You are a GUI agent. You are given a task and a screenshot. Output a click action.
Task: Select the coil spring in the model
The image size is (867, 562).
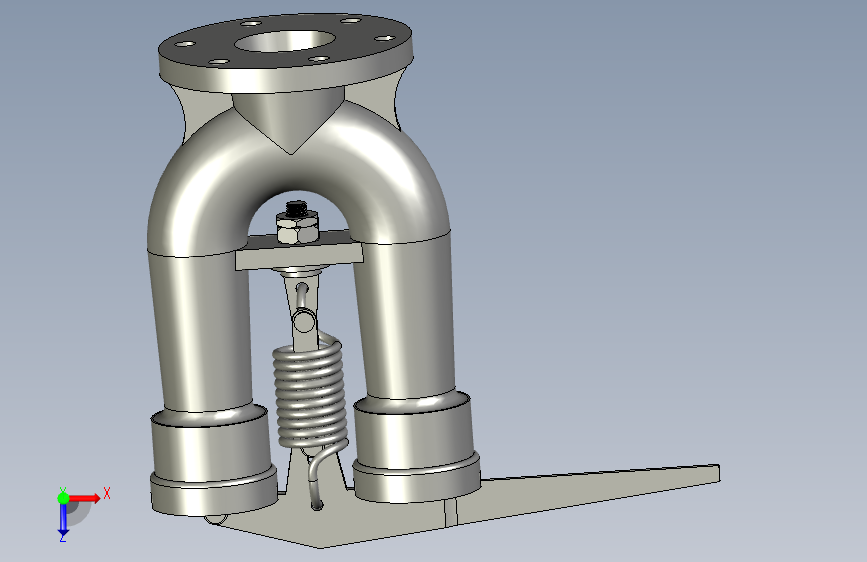311,396
